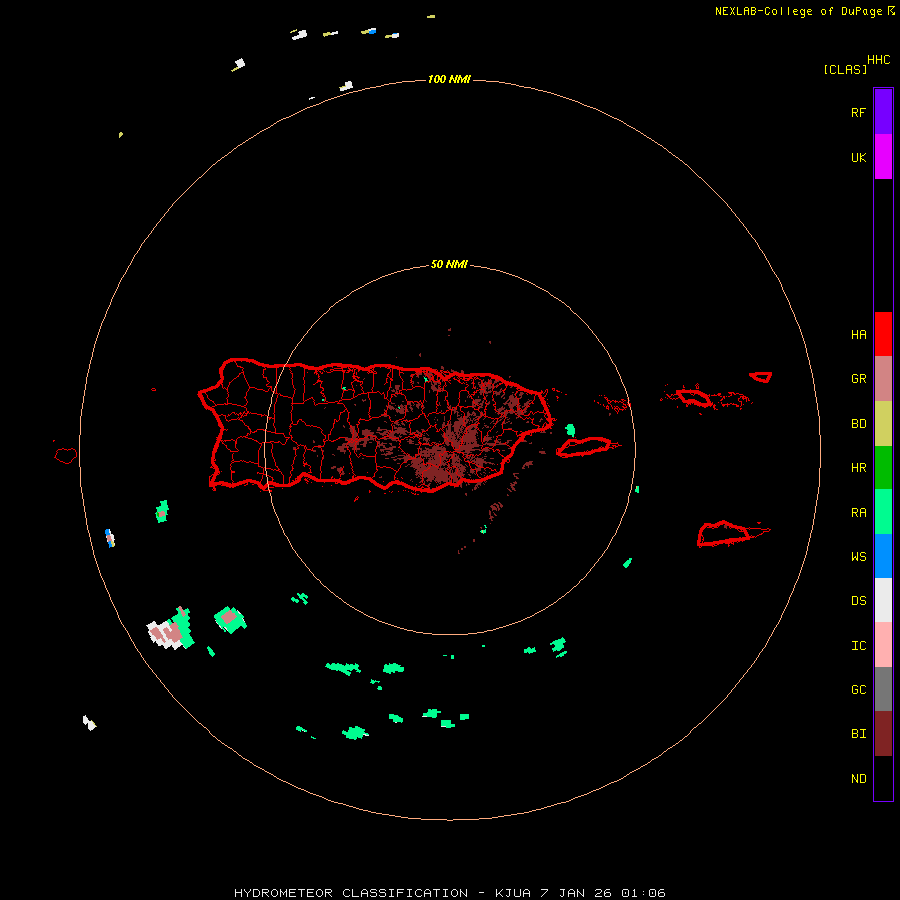Image resolution: width=900 pixels, height=900 pixels.
Task: Click the HR dark green legend swatch
Action: click(883, 468)
